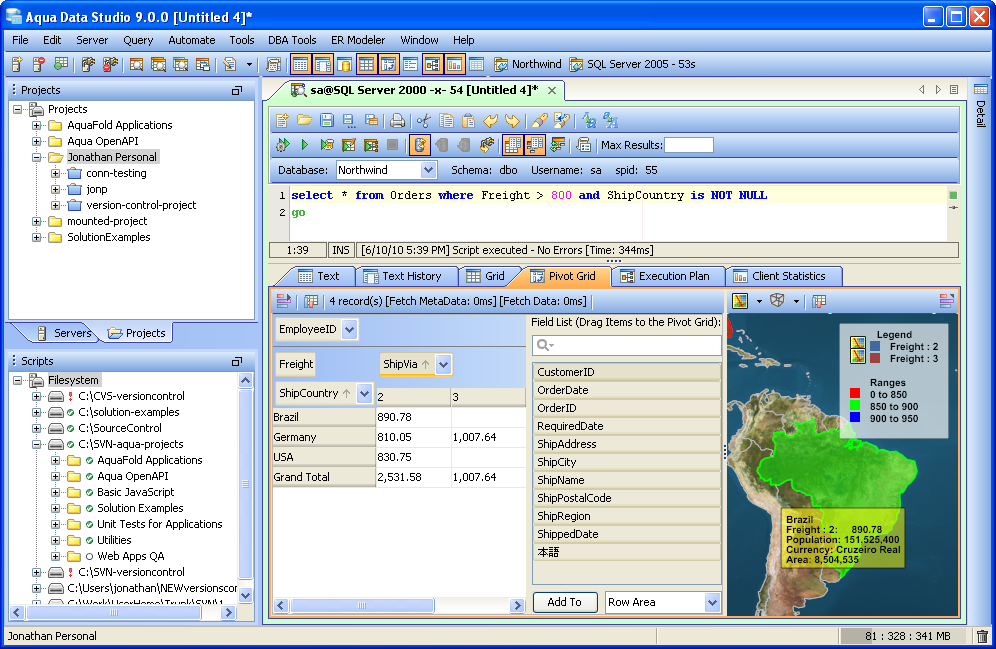Open the Query menu
Screen dimensions: 996x649
pyautogui.click(x=138, y=40)
